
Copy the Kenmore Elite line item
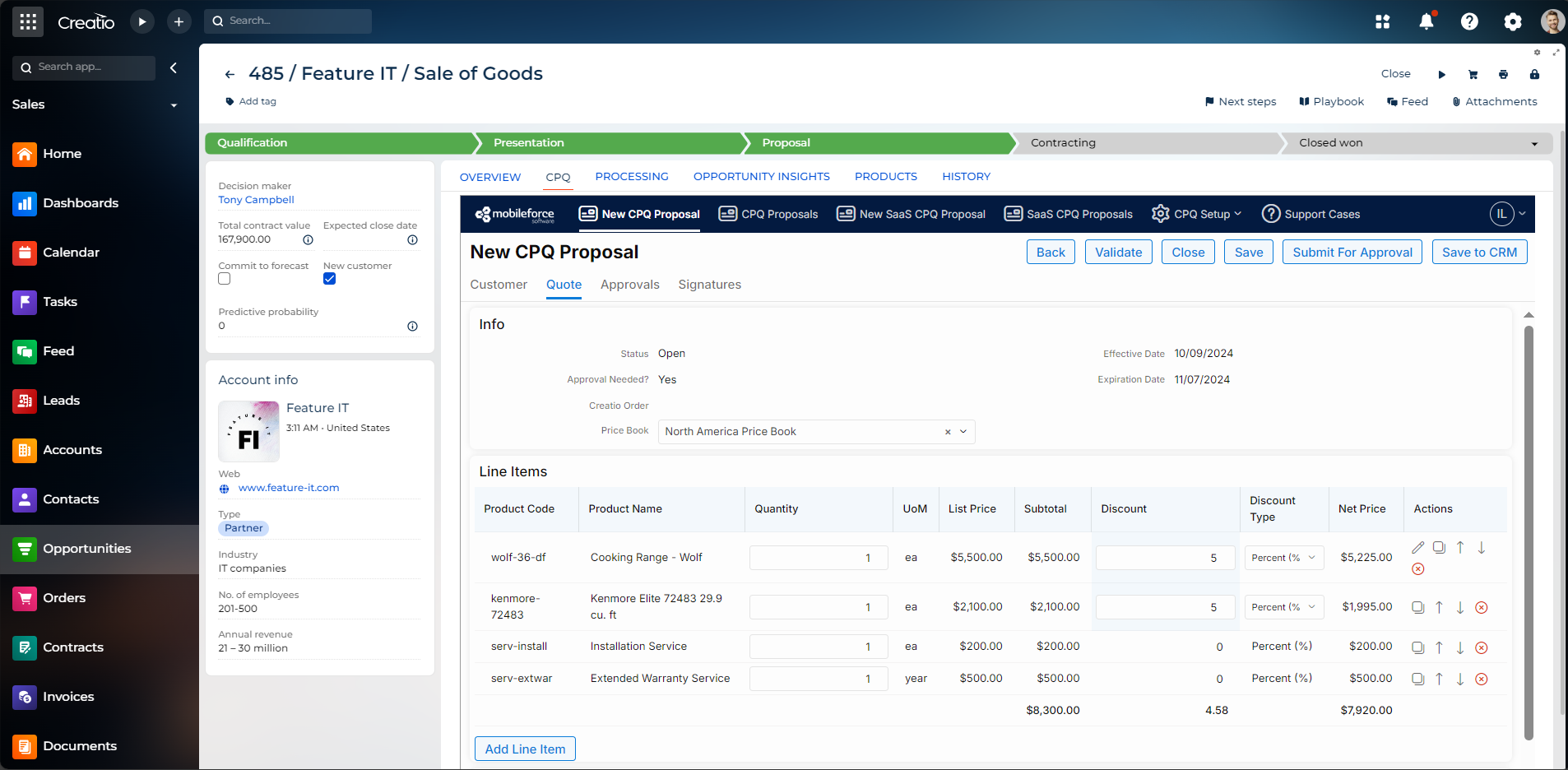[1417, 607]
